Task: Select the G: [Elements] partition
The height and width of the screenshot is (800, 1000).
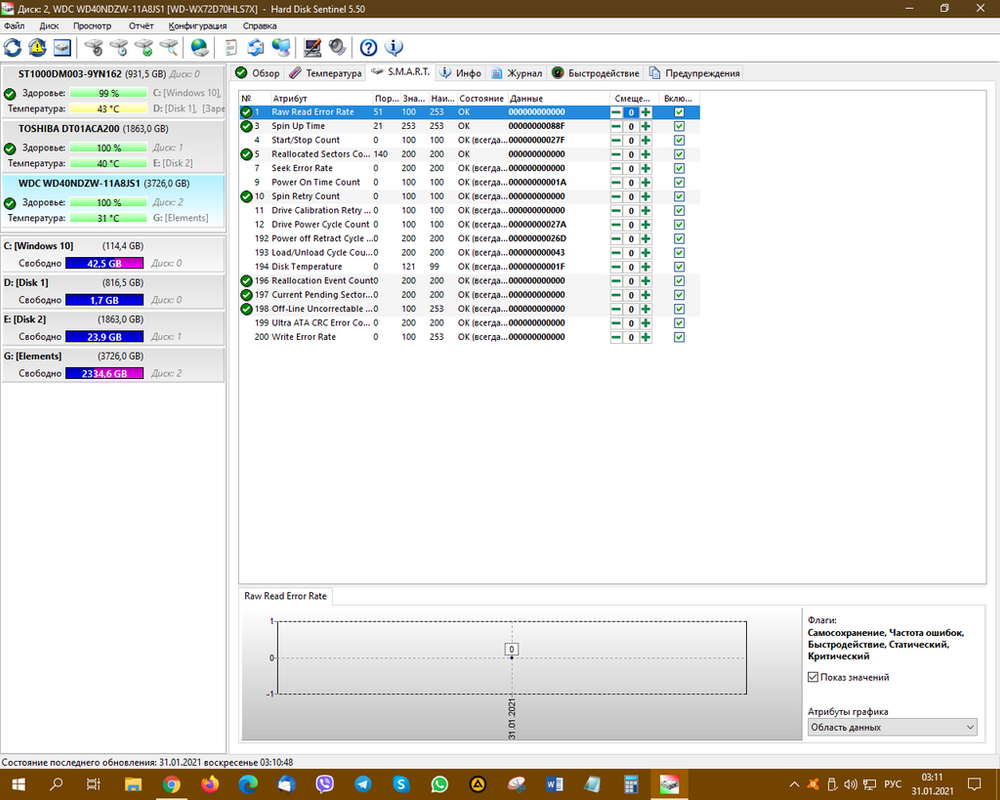Action: coord(114,364)
